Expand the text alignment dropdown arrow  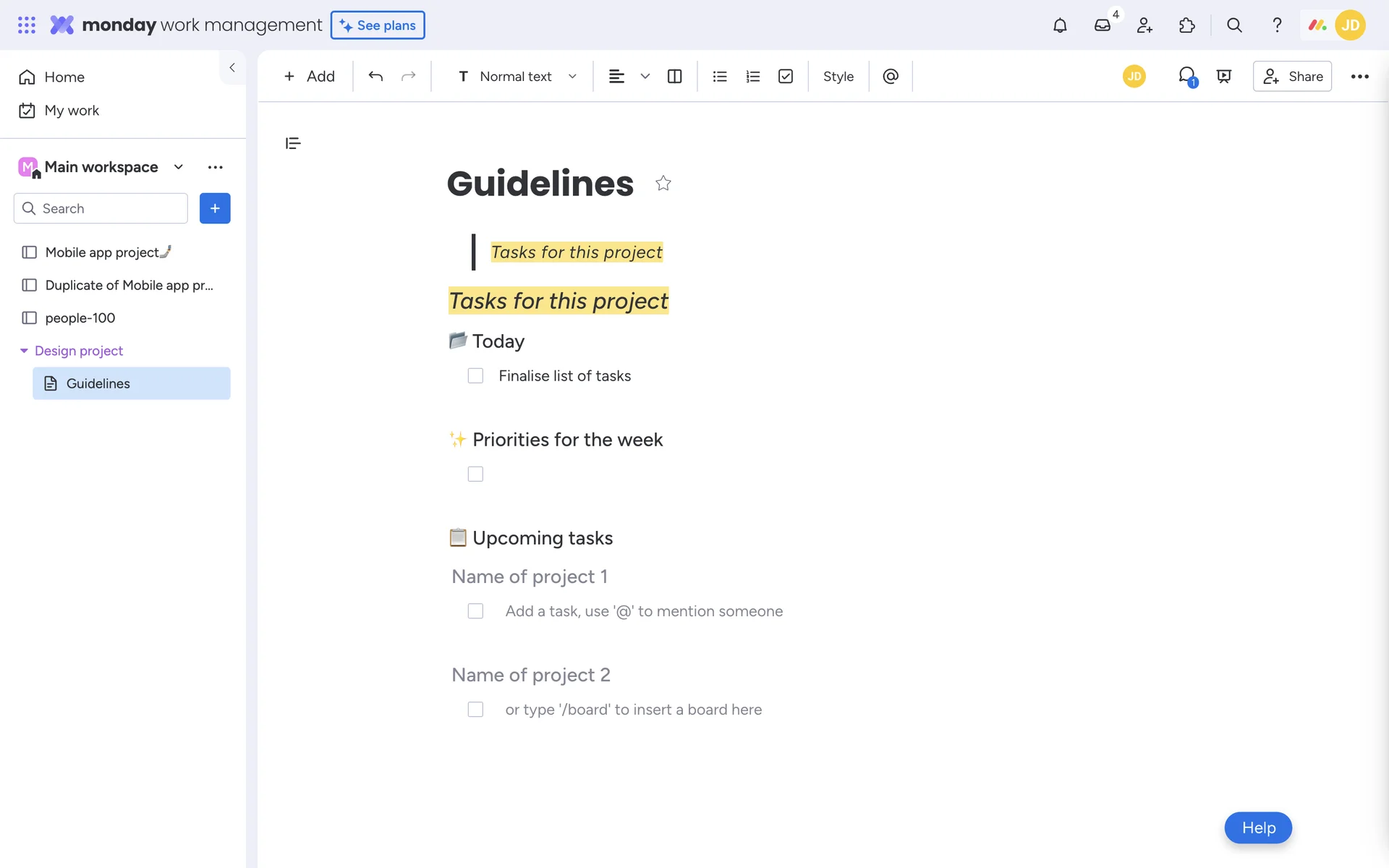click(645, 76)
